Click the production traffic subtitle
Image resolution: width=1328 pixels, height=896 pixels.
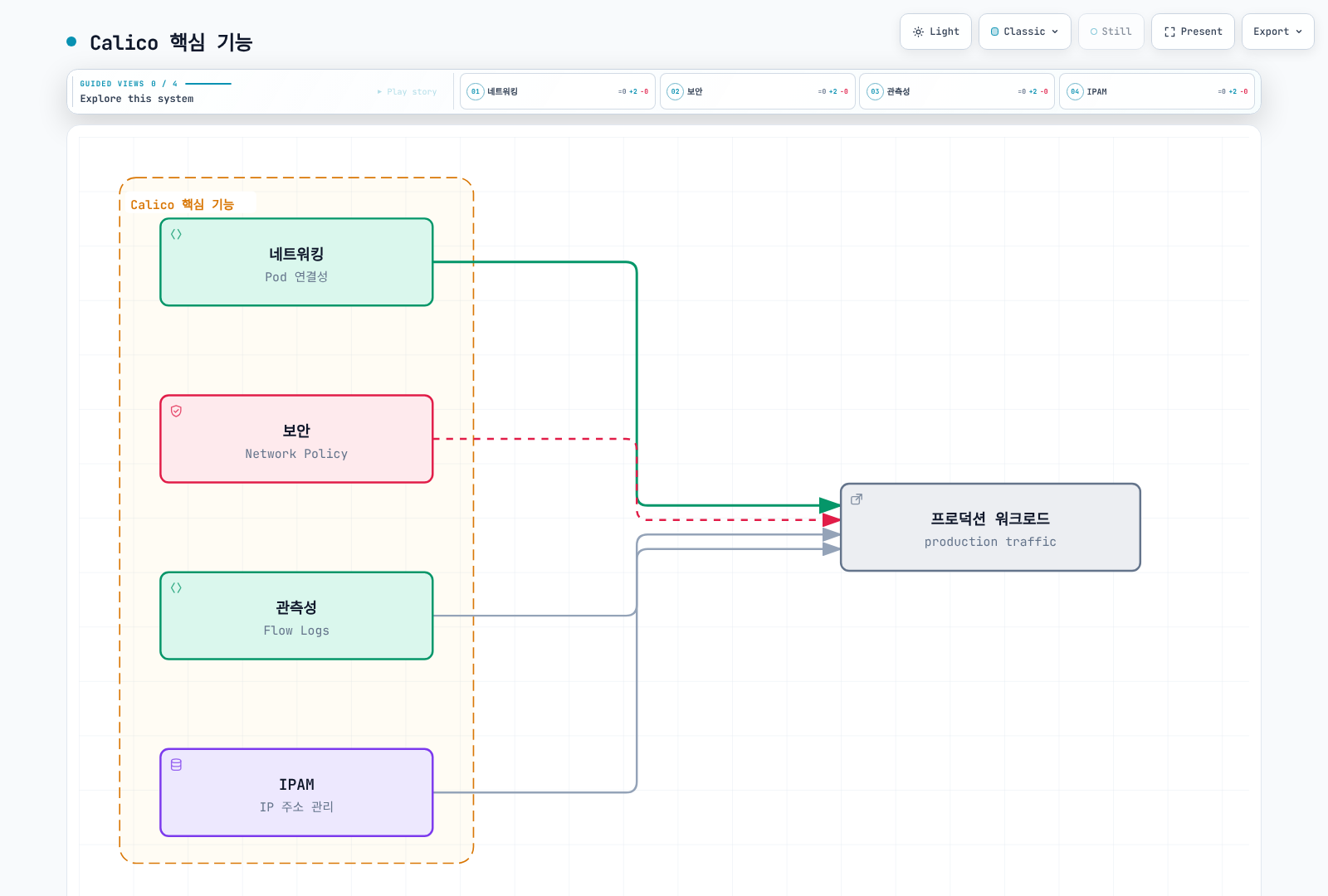(990, 542)
